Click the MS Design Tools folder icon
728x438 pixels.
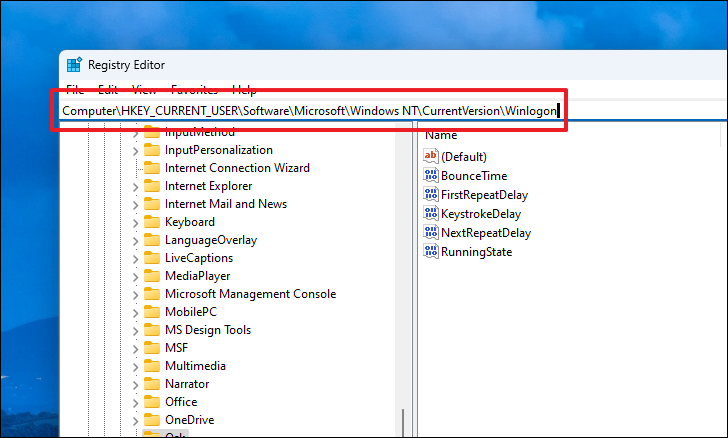coord(152,330)
